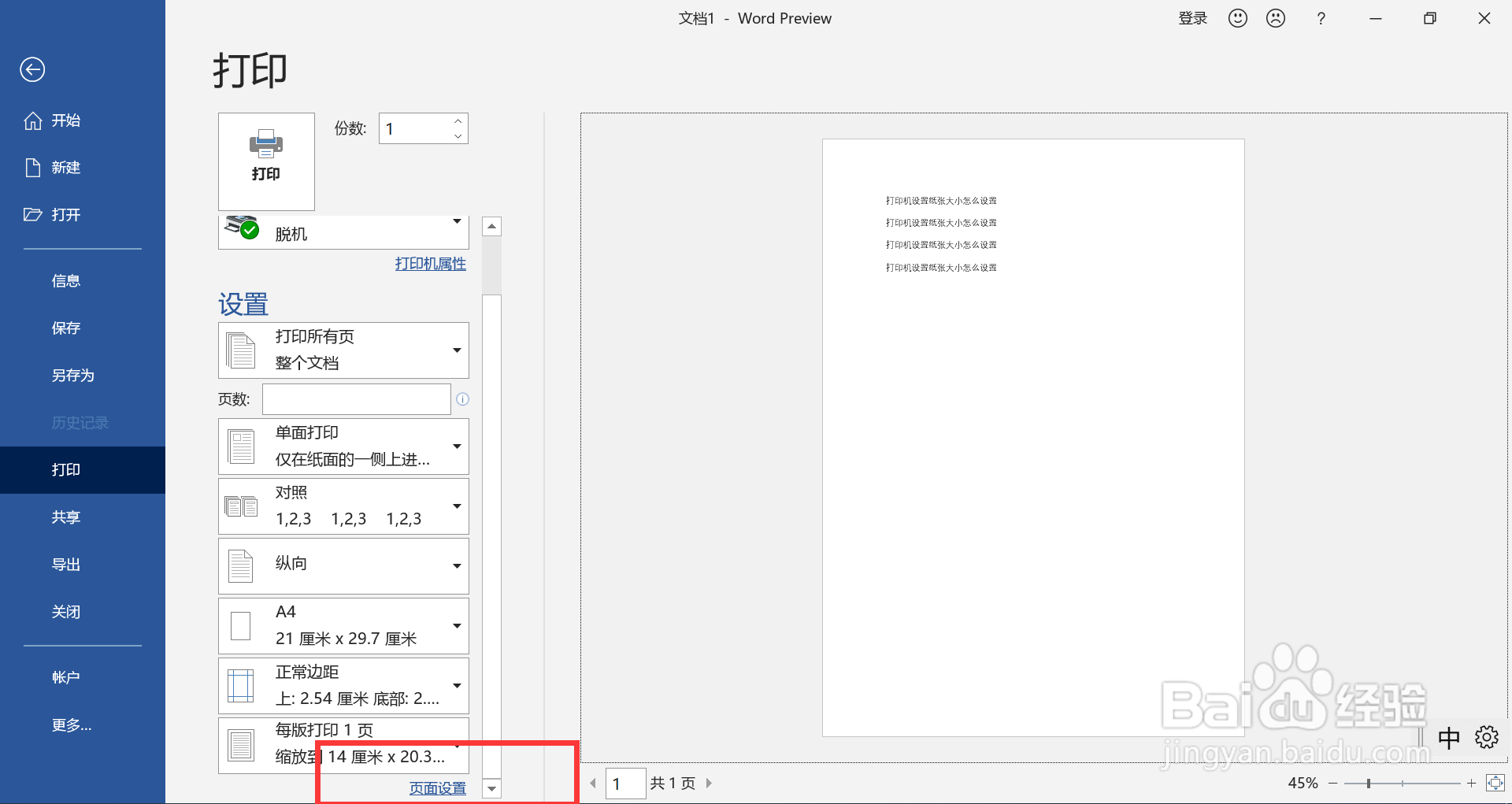The image size is (1512, 804).
Task: Open the help question mark
Action: 1321,18
